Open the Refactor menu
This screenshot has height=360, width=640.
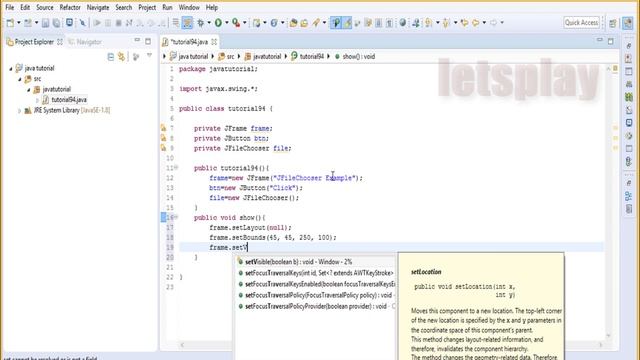point(70,7)
